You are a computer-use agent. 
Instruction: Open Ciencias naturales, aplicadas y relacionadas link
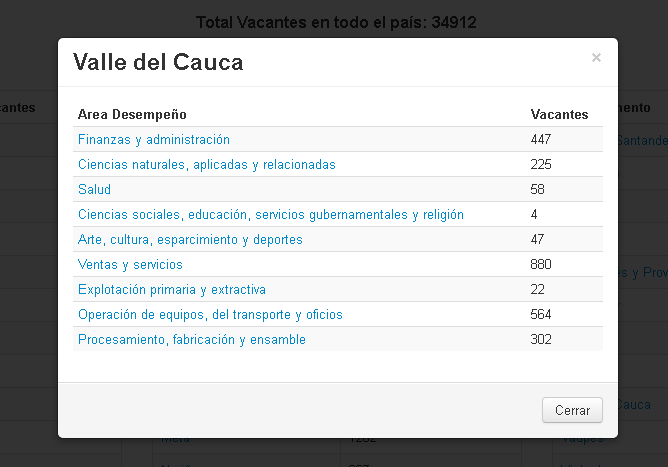point(207,165)
